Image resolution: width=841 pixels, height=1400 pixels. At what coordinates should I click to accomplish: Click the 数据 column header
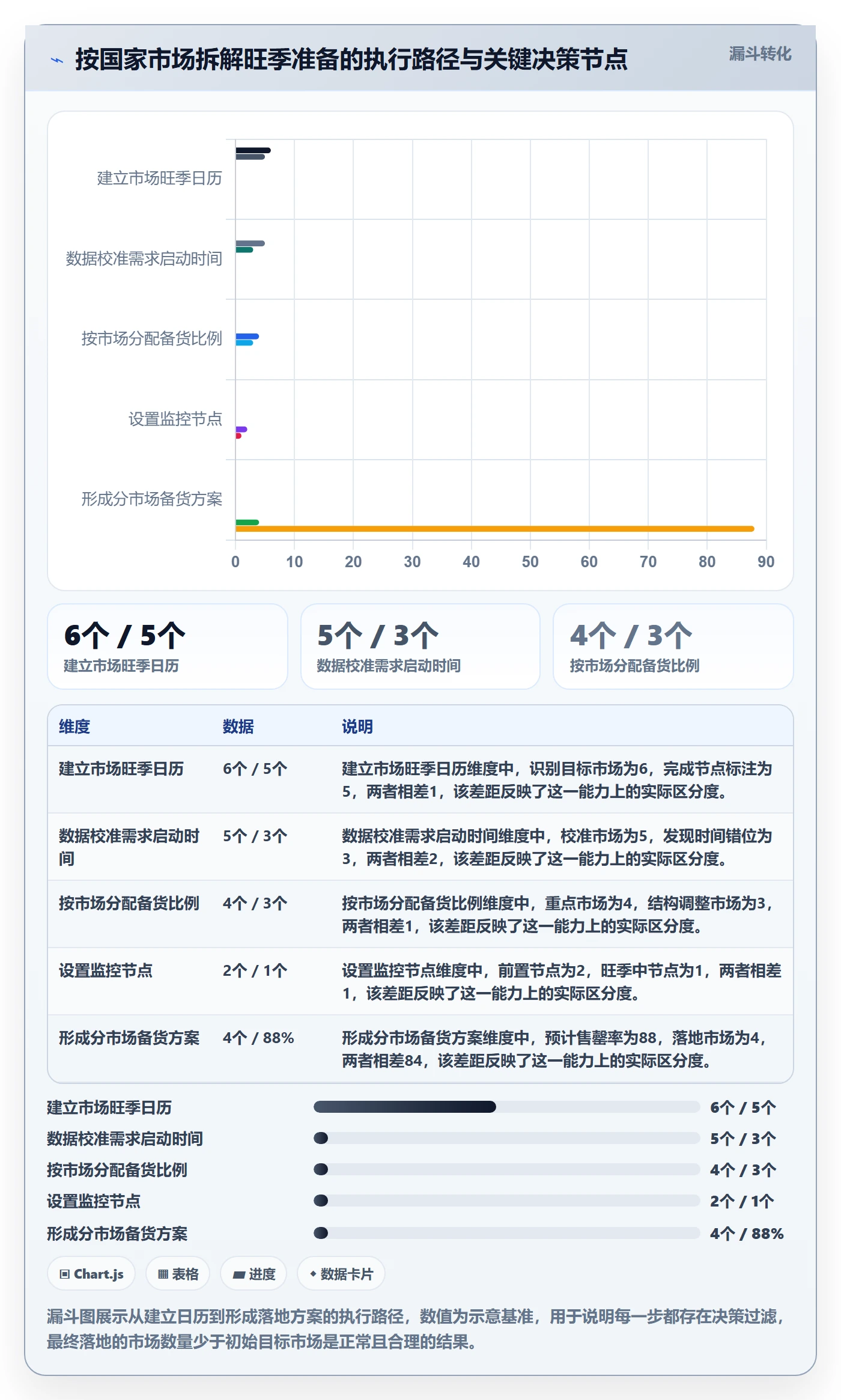[x=238, y=726]
